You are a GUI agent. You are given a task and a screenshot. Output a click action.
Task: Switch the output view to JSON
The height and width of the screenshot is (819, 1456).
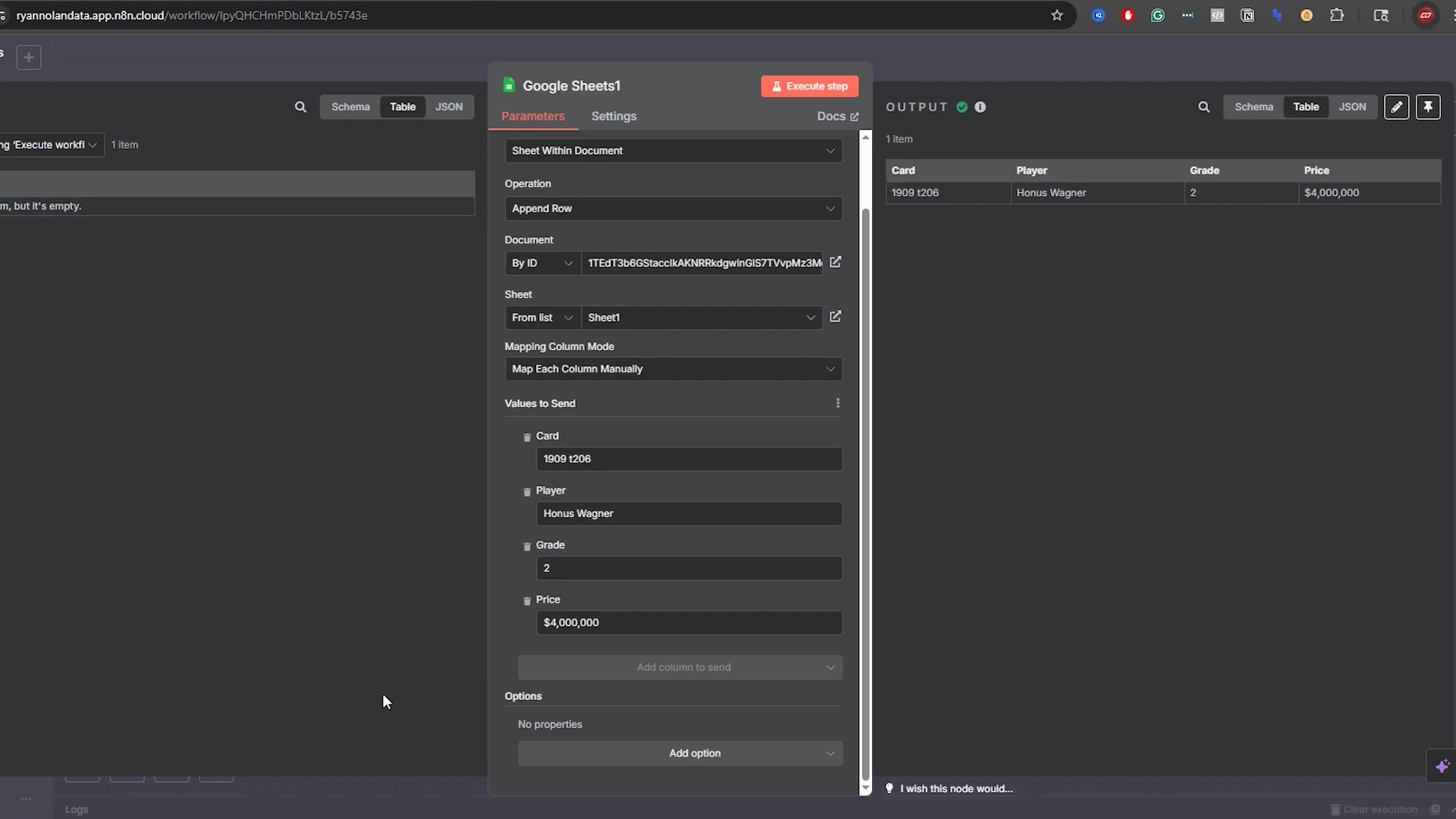coord(1352,107)
